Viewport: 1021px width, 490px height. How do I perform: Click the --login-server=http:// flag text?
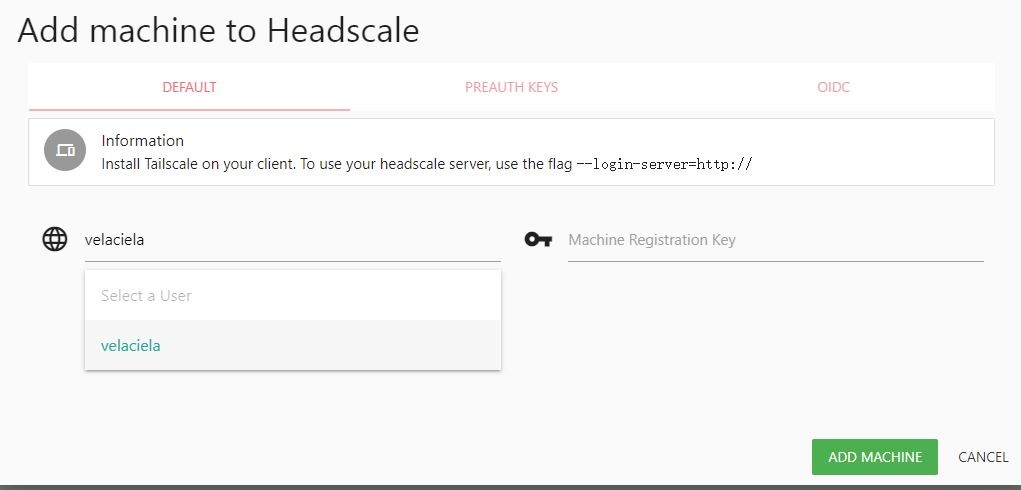coord(664,164)
